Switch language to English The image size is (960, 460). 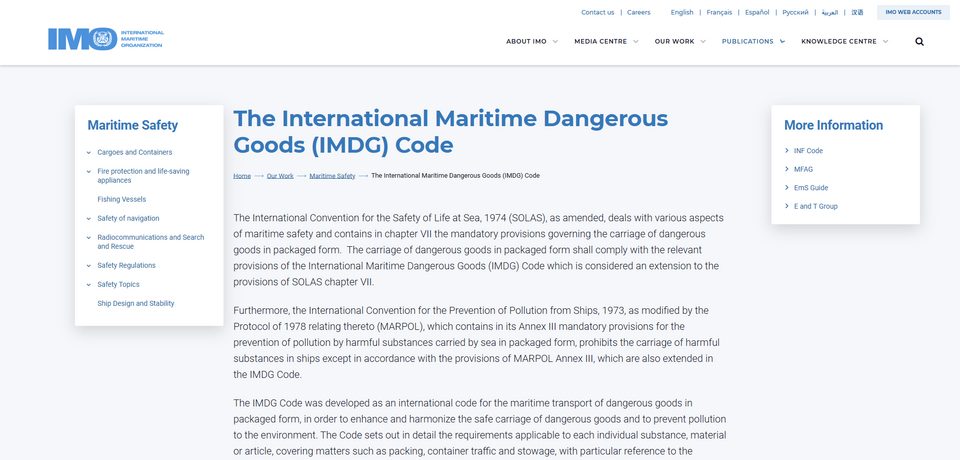[682, 12]
